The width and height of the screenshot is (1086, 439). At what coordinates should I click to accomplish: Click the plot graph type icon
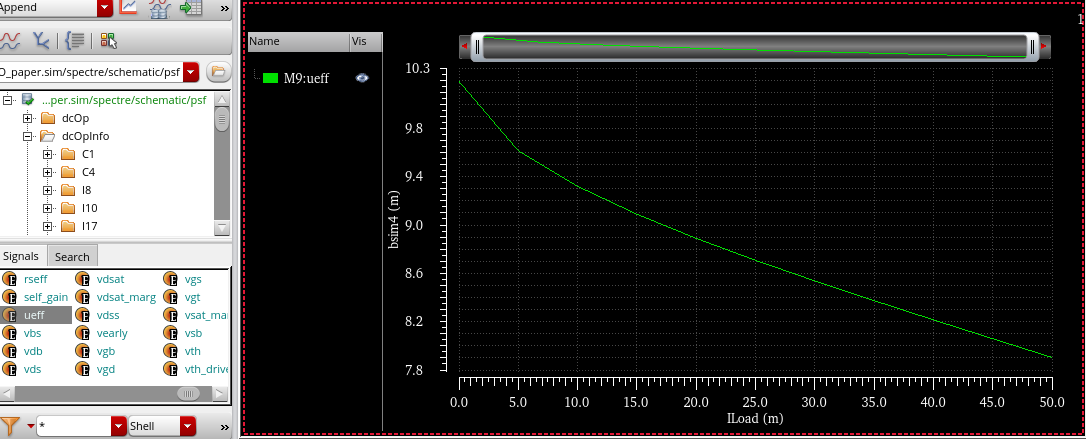tap(129, 7)
